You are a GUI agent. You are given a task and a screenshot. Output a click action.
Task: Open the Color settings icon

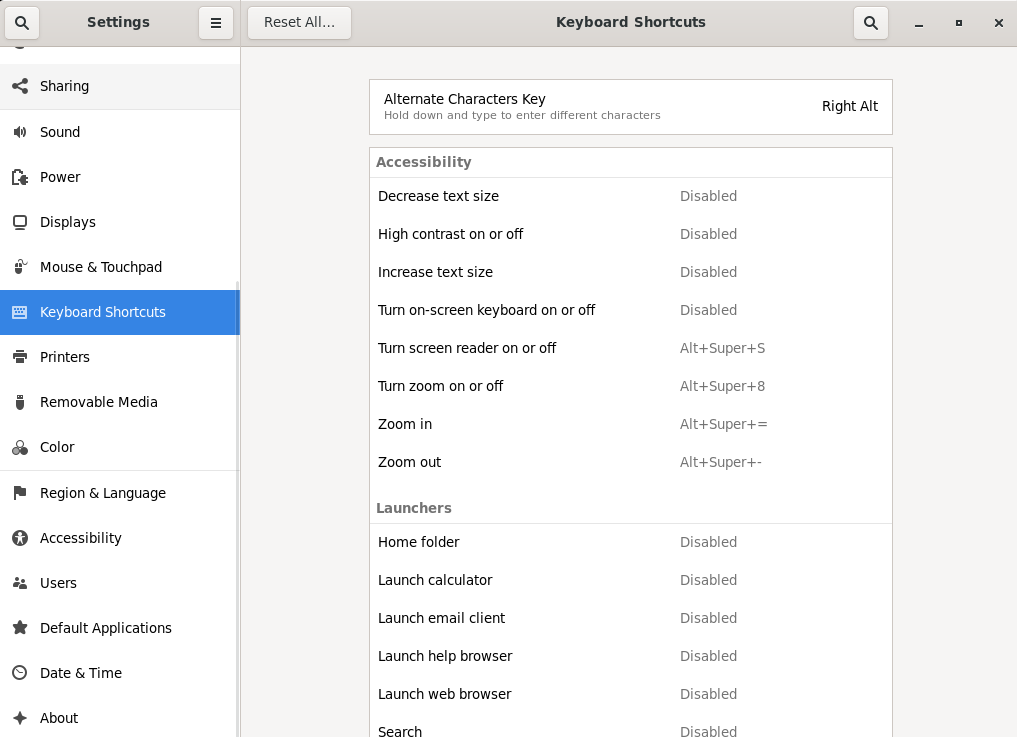tap(20, 447)
